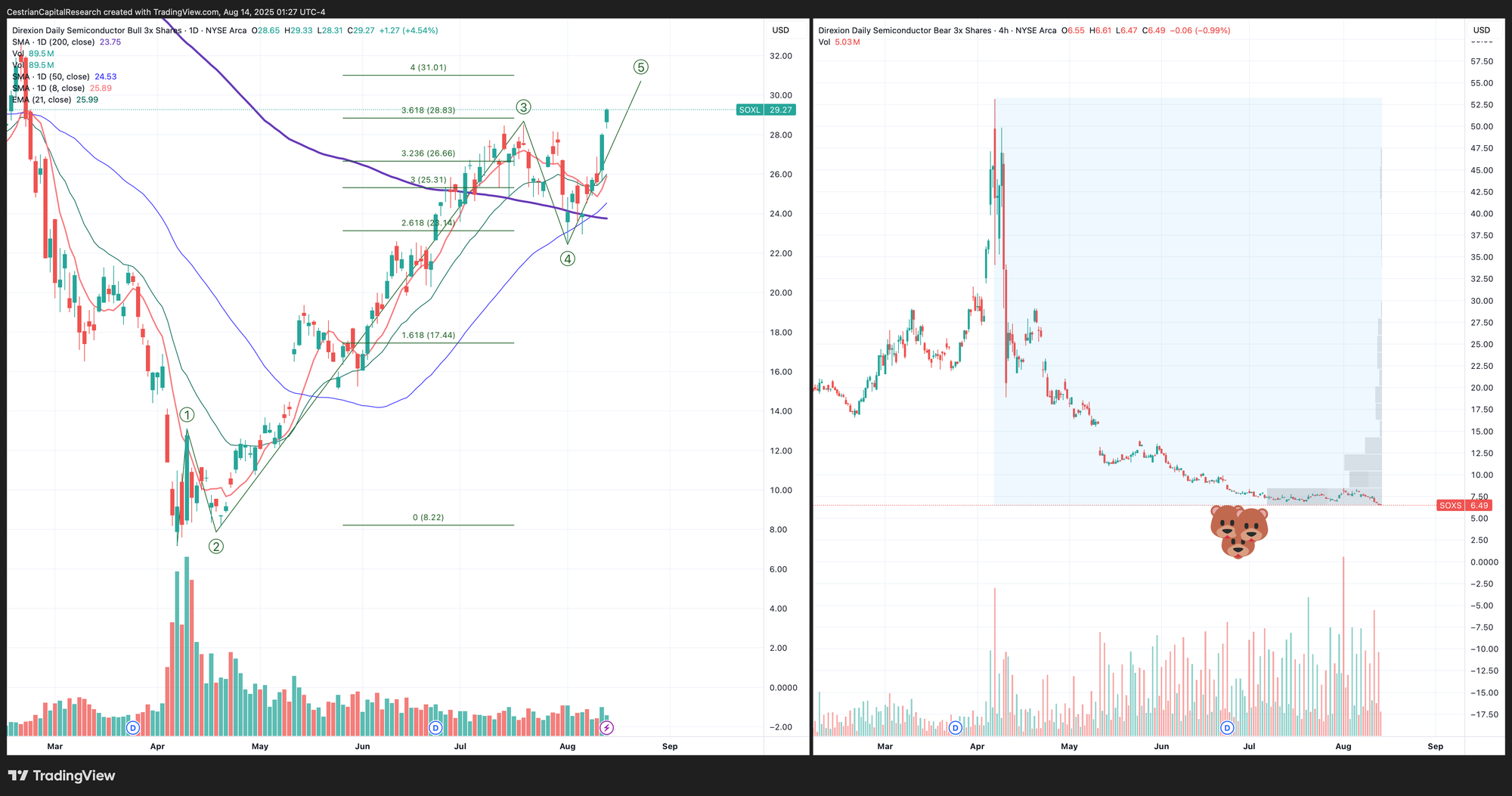Image resolution: width=1512 pixels, height=796 pixels.
Task: Select the EMA 21 legend value 25.99
Action: coord(87,100)
